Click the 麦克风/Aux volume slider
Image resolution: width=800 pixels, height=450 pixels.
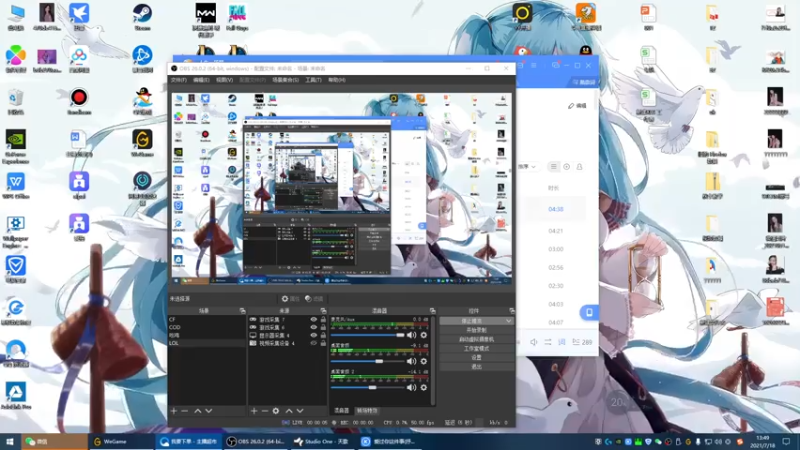[367, 335]
